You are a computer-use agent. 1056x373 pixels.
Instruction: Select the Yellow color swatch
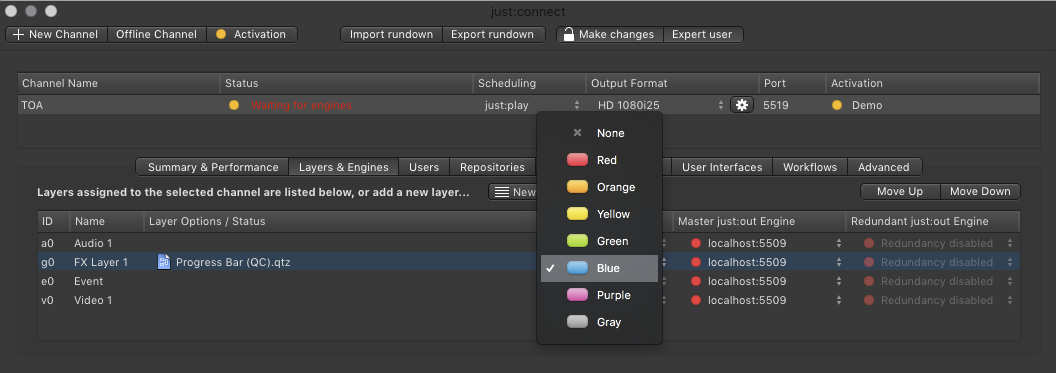coord(578,214)
